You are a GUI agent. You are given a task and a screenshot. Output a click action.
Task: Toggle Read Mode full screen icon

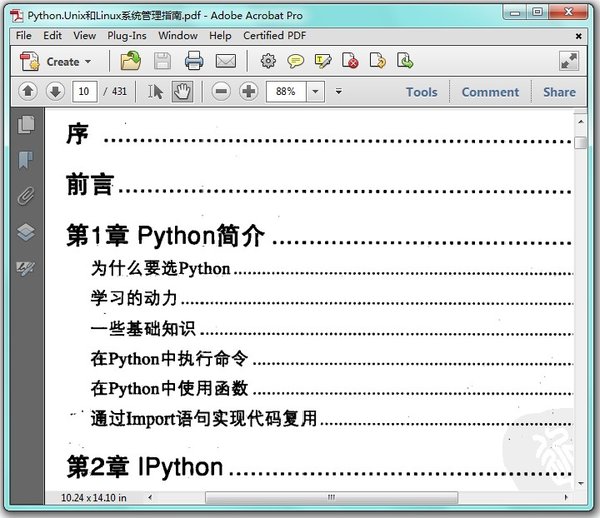click(569, 61)
